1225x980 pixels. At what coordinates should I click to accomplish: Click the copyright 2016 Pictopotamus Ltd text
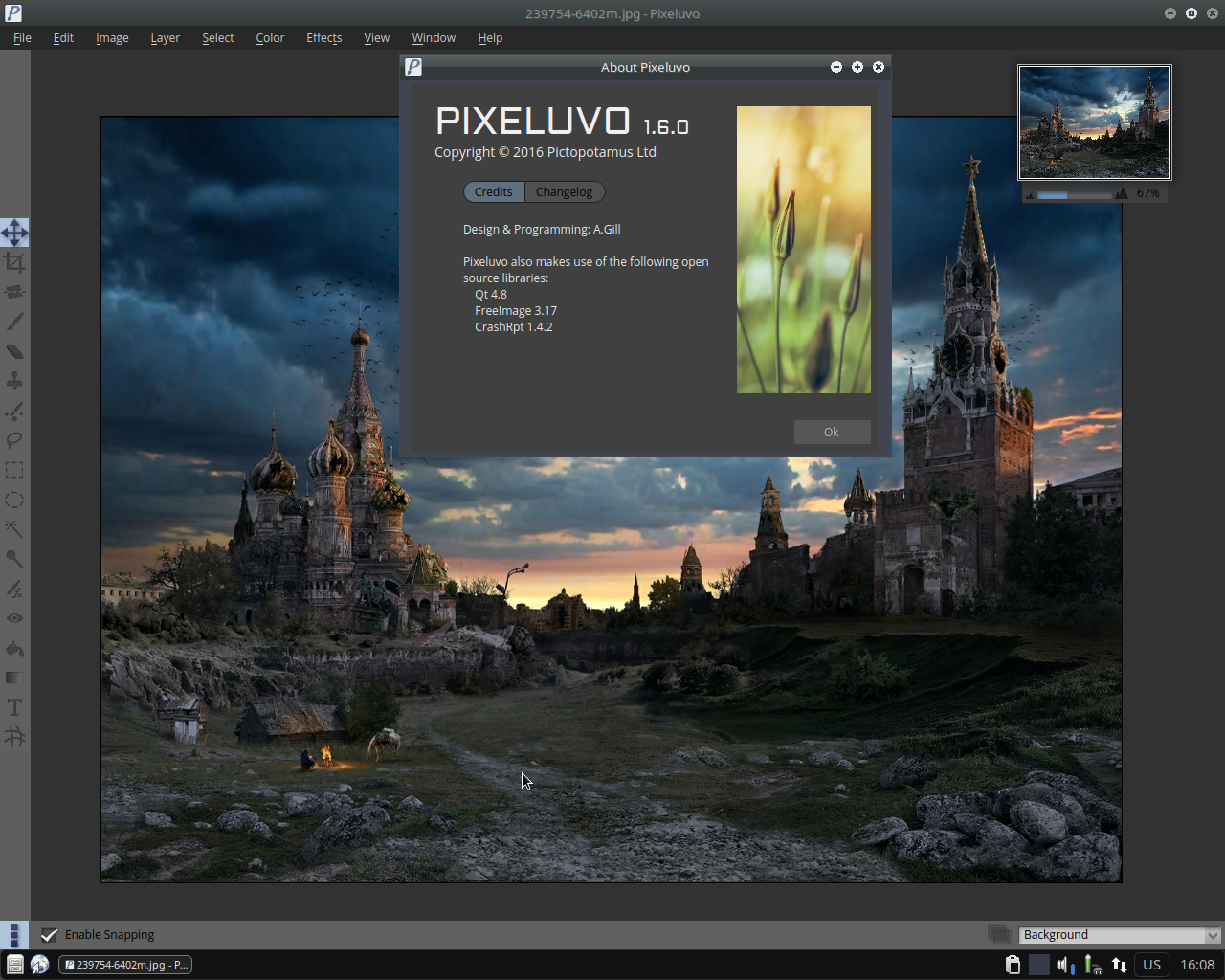click(x=546, y=152)
